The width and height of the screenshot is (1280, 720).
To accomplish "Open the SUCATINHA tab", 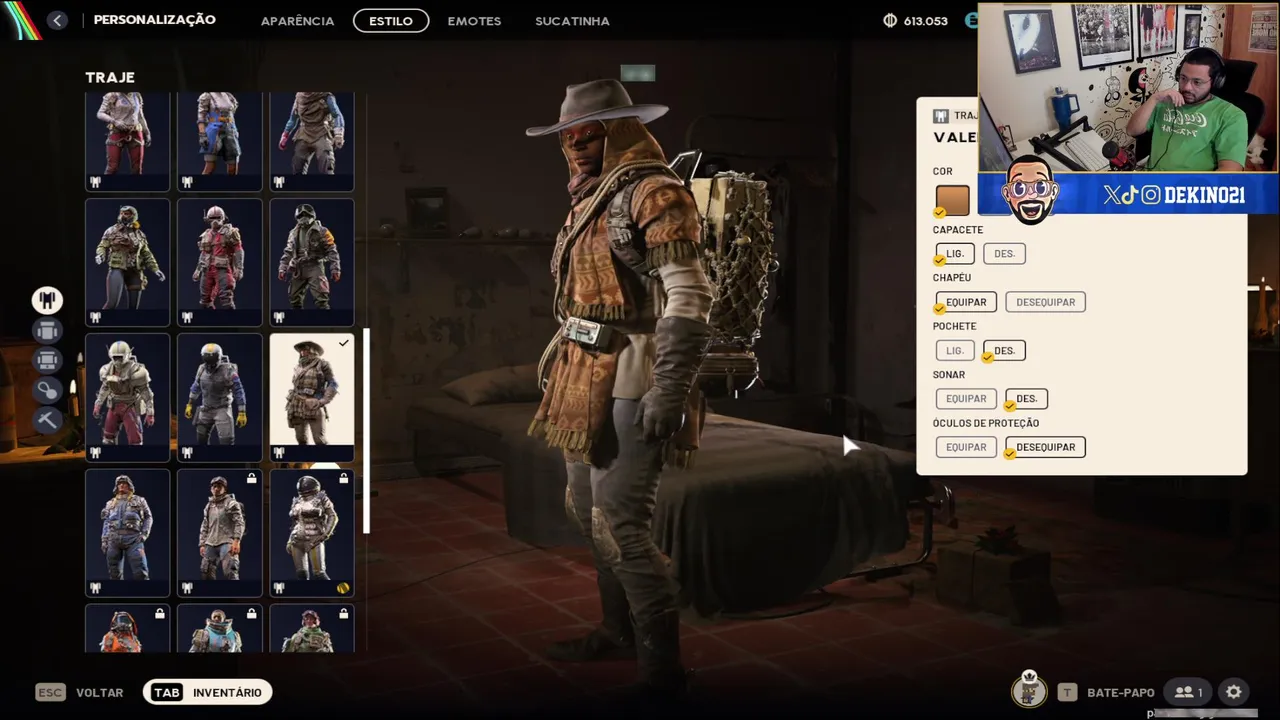I will pyautogui.click(x=572, y=21).
